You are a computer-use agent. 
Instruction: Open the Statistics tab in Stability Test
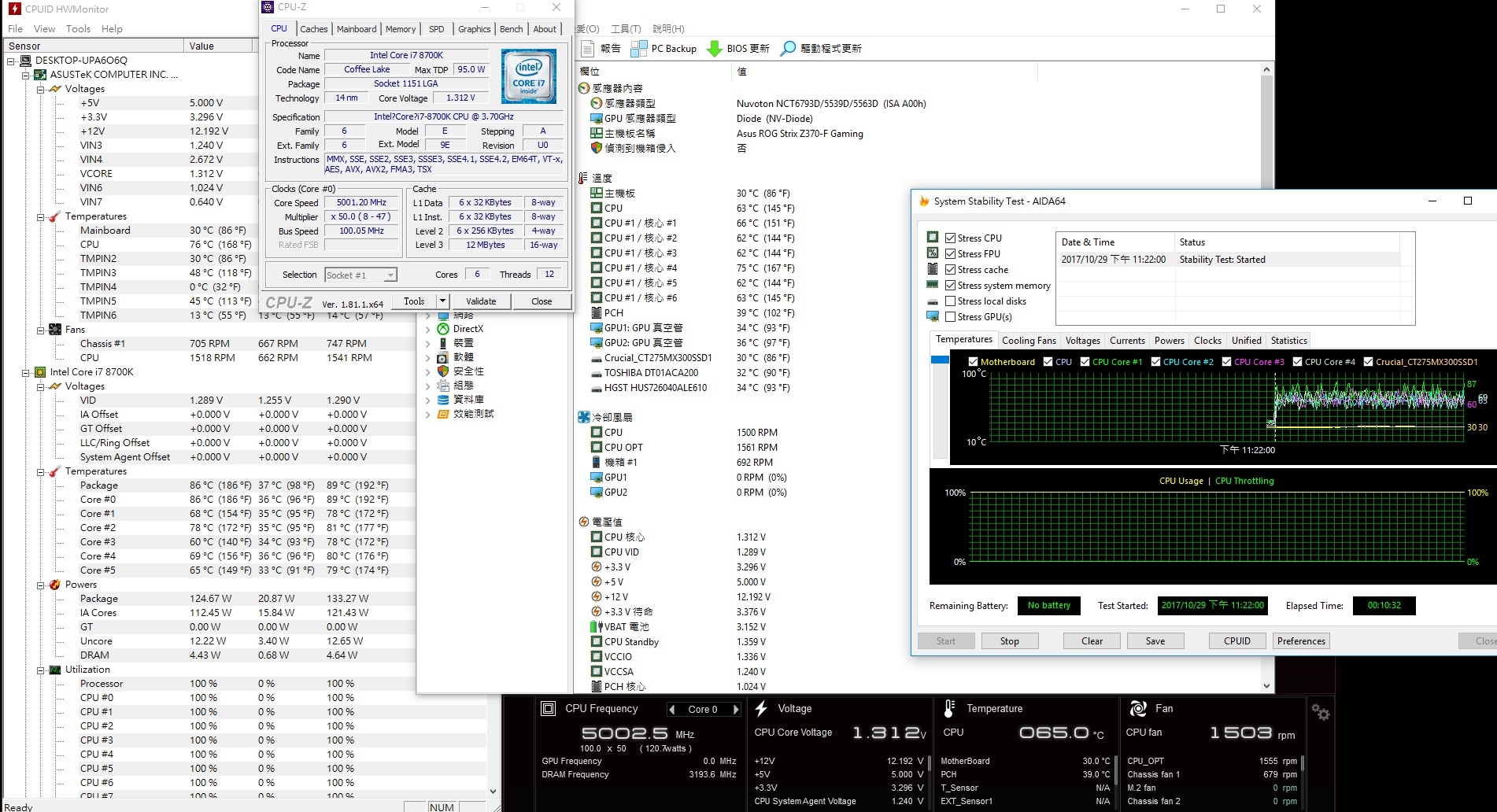[1288, 341]
